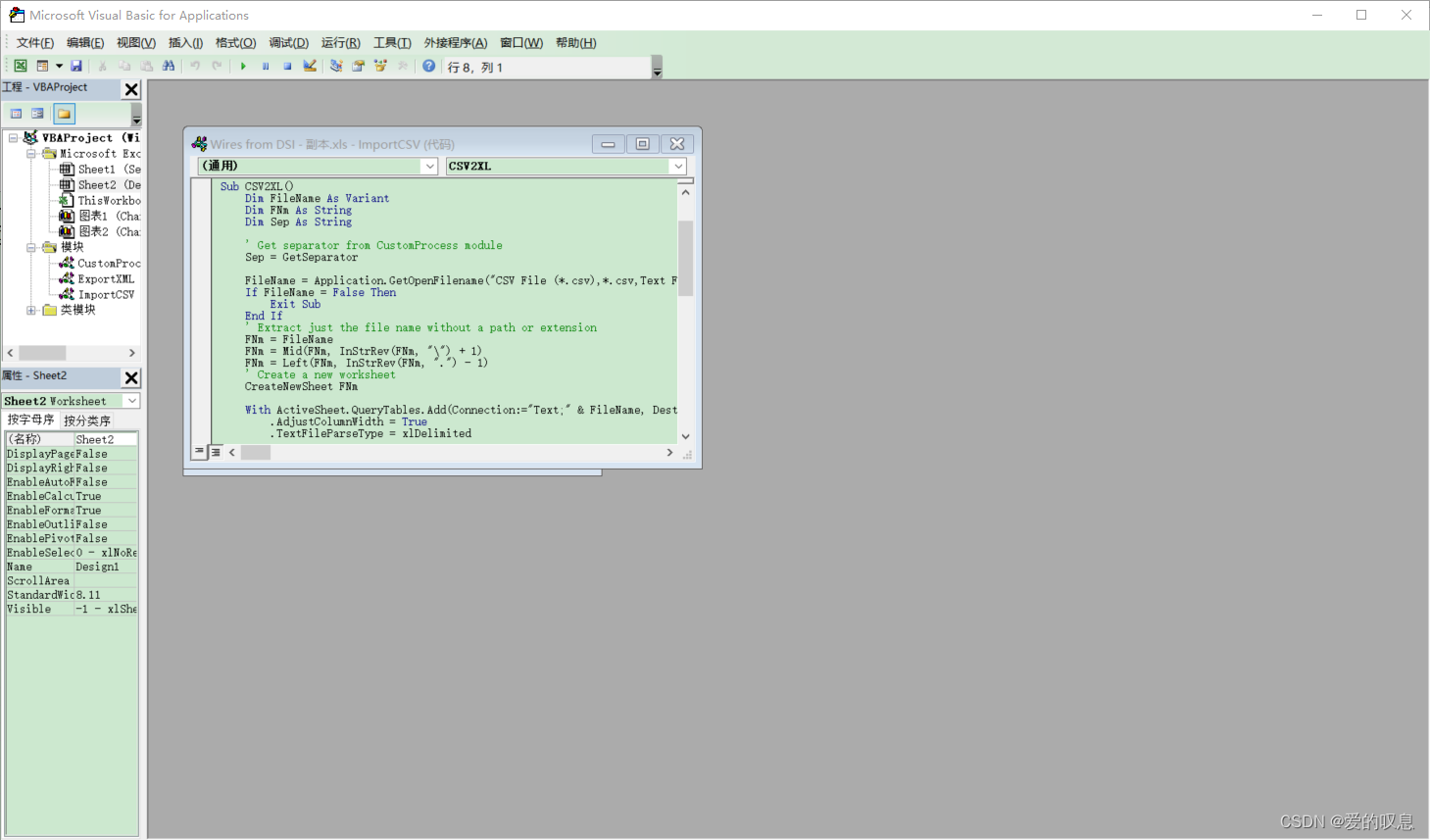The image size is (1430, 840).
Task: Open the CSV2XL procedure dropdown
Action: (x=677, y=167)
